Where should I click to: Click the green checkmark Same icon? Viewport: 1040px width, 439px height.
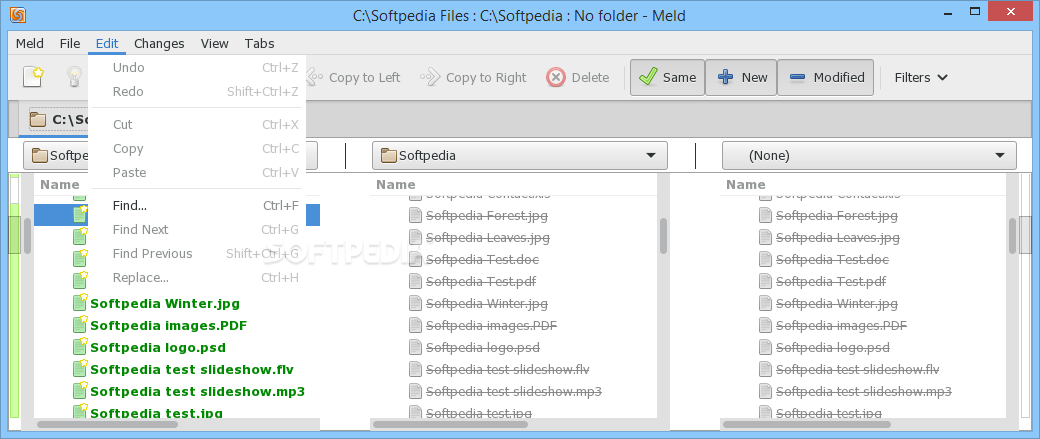(x=647, y=78)
